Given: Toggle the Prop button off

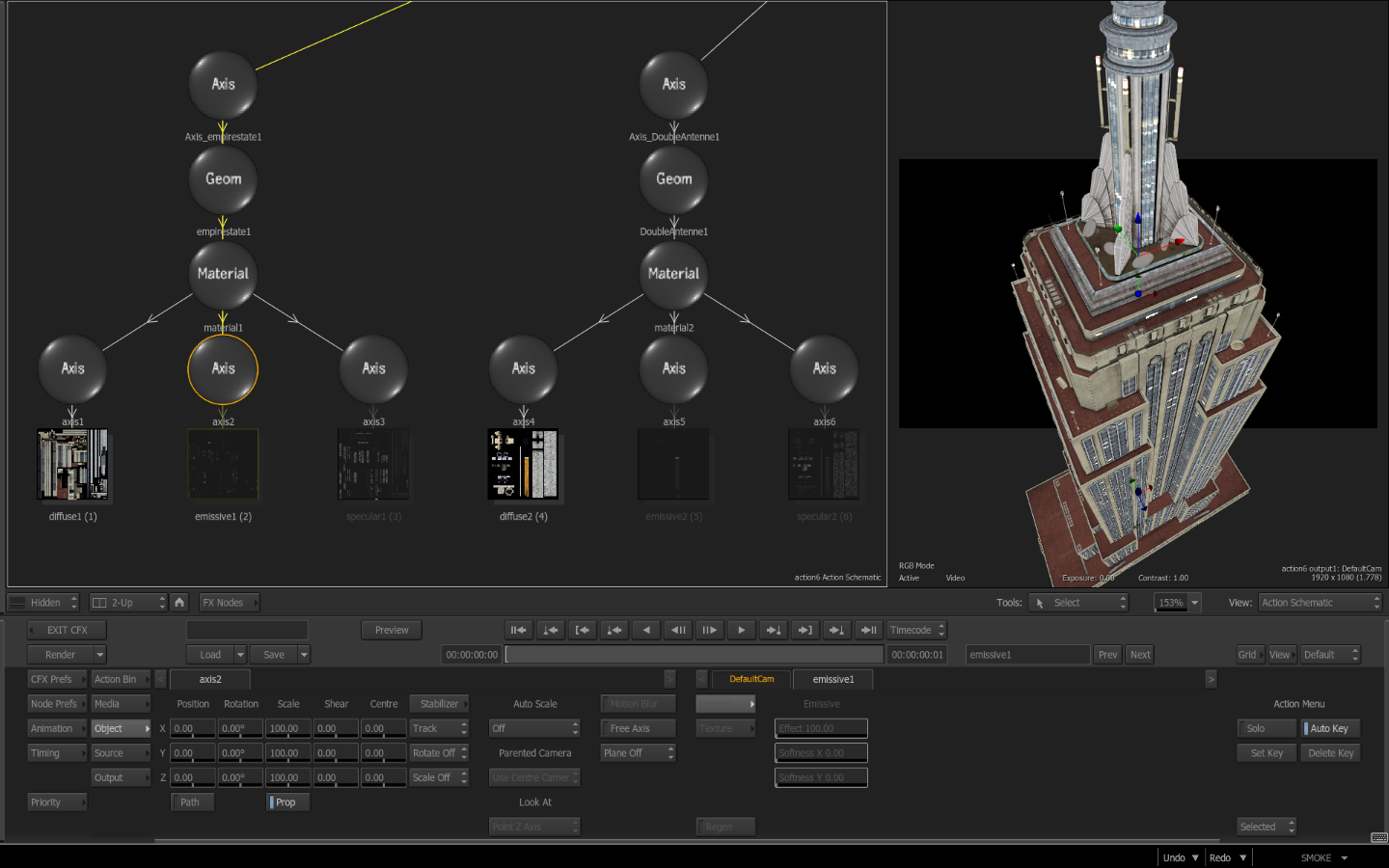Looking at the screenshot, I should [x=286, y=802].
